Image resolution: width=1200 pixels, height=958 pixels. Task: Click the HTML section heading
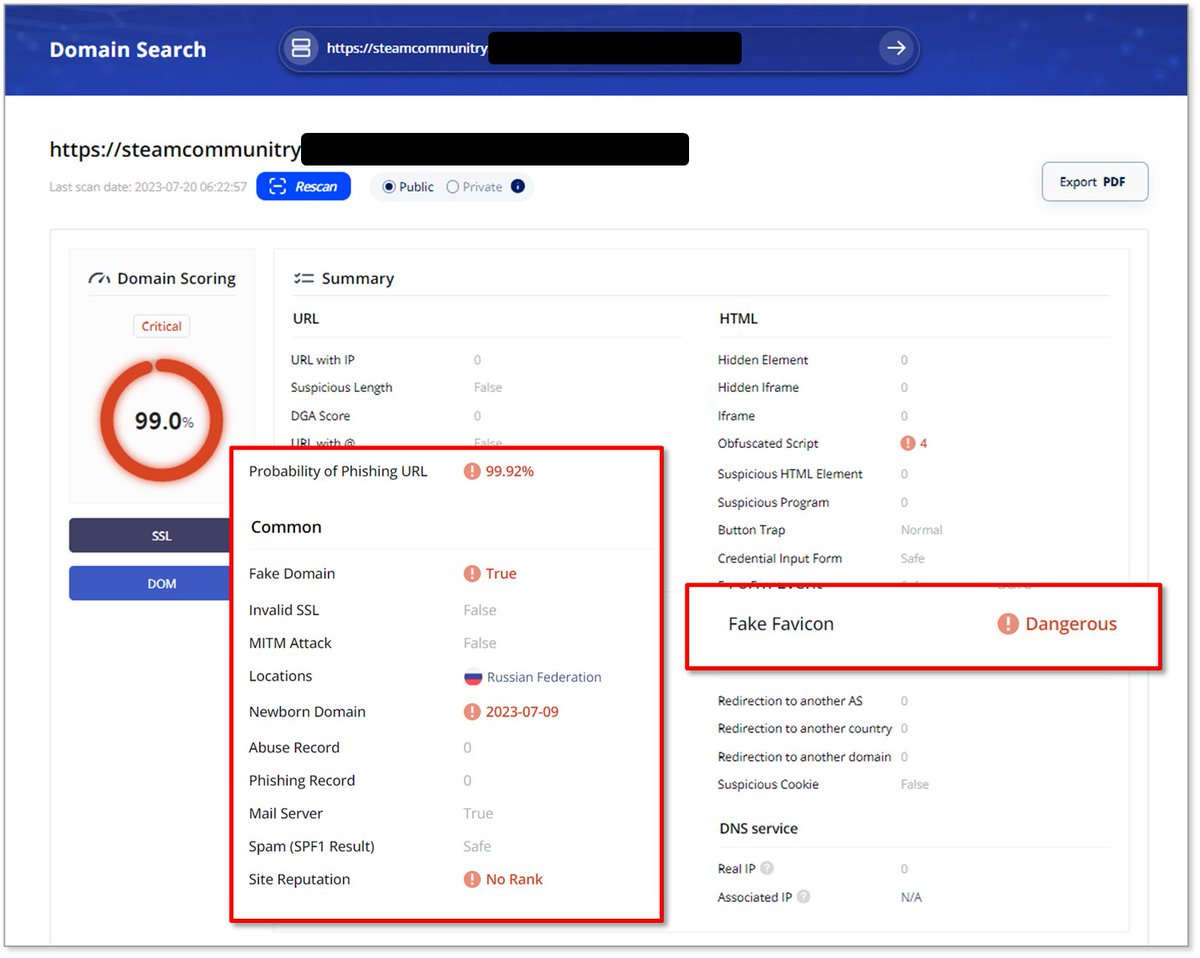tap(739, 319)
